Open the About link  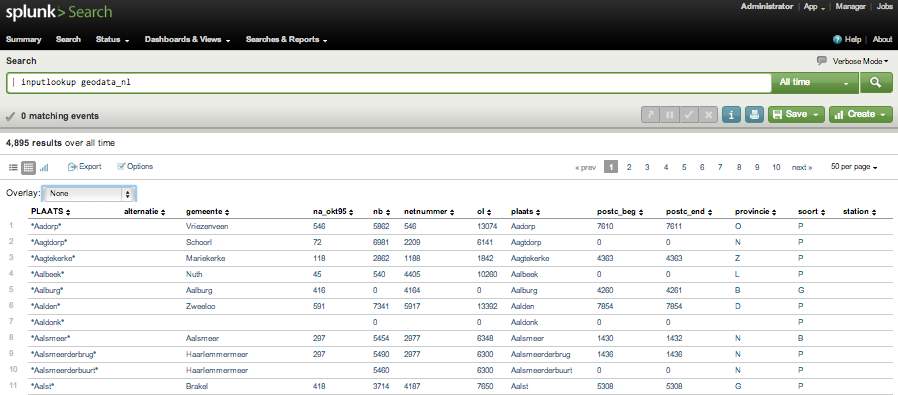[883, 40]
